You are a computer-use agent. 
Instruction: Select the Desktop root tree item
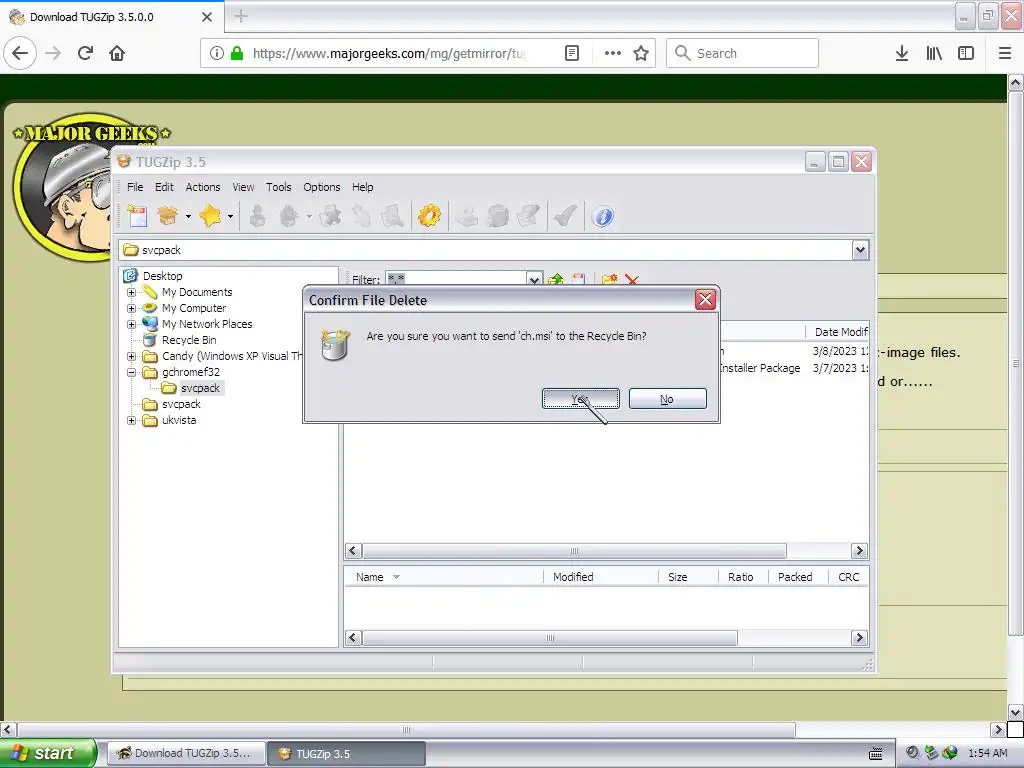163,276
